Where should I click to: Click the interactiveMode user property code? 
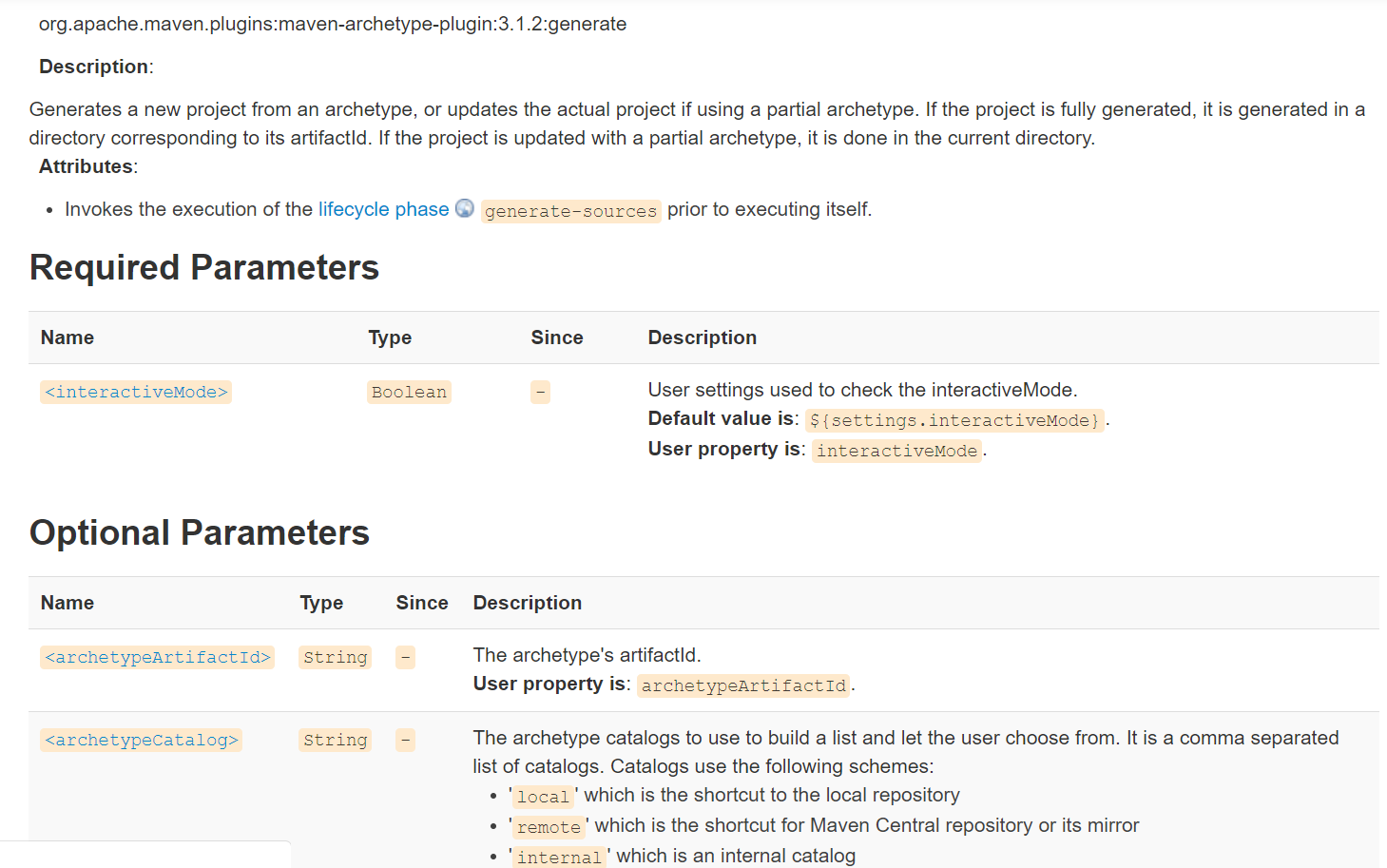[x=896, y=451]
